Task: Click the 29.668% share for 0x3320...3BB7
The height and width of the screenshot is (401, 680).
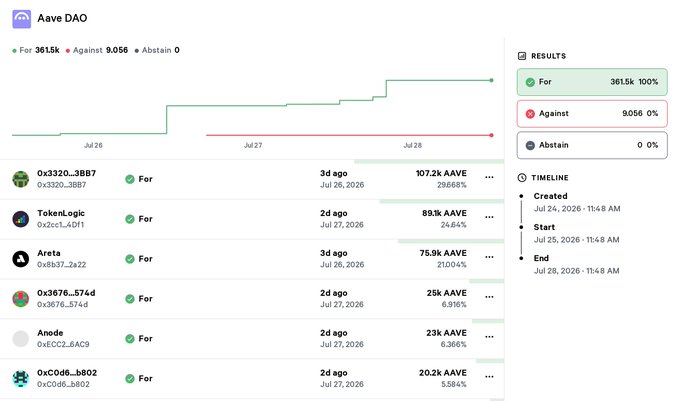Action: click(451, 185)
